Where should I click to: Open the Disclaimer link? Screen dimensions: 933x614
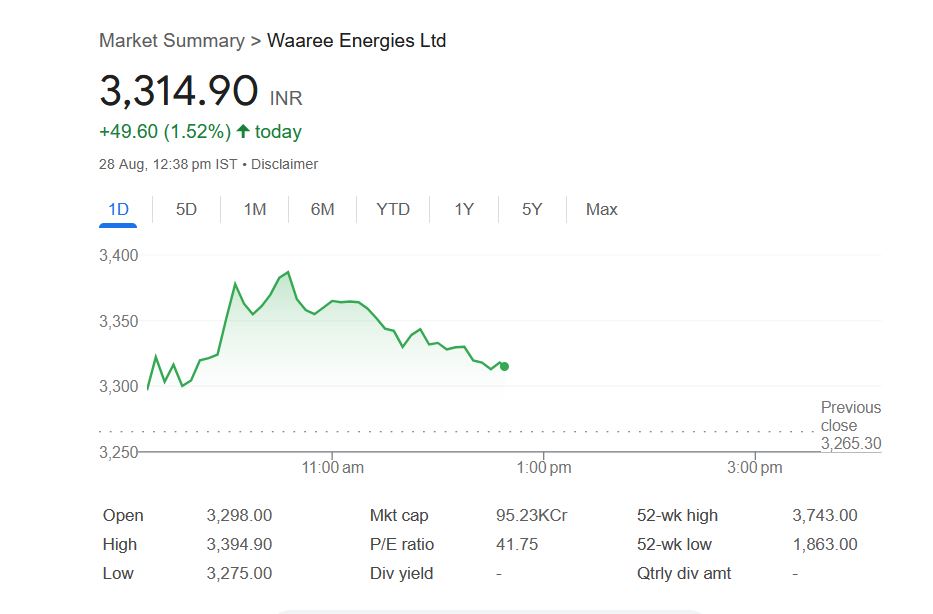(284, 164)
